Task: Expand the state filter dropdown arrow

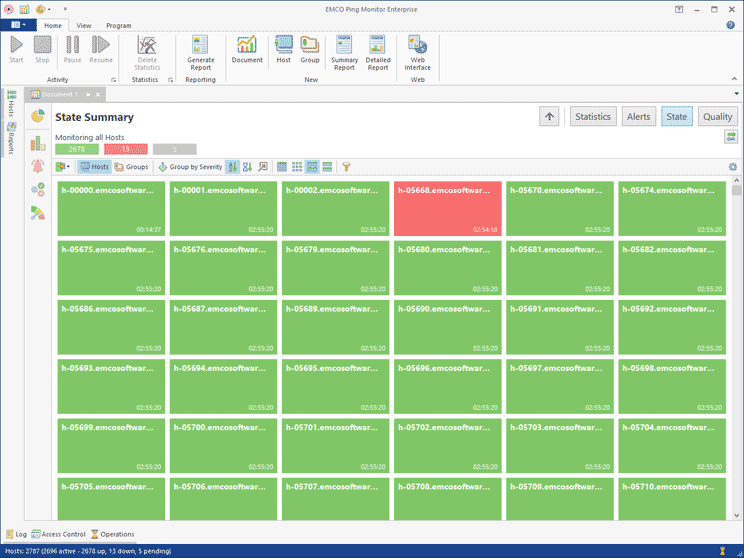Action: click(x=68, y=167)
